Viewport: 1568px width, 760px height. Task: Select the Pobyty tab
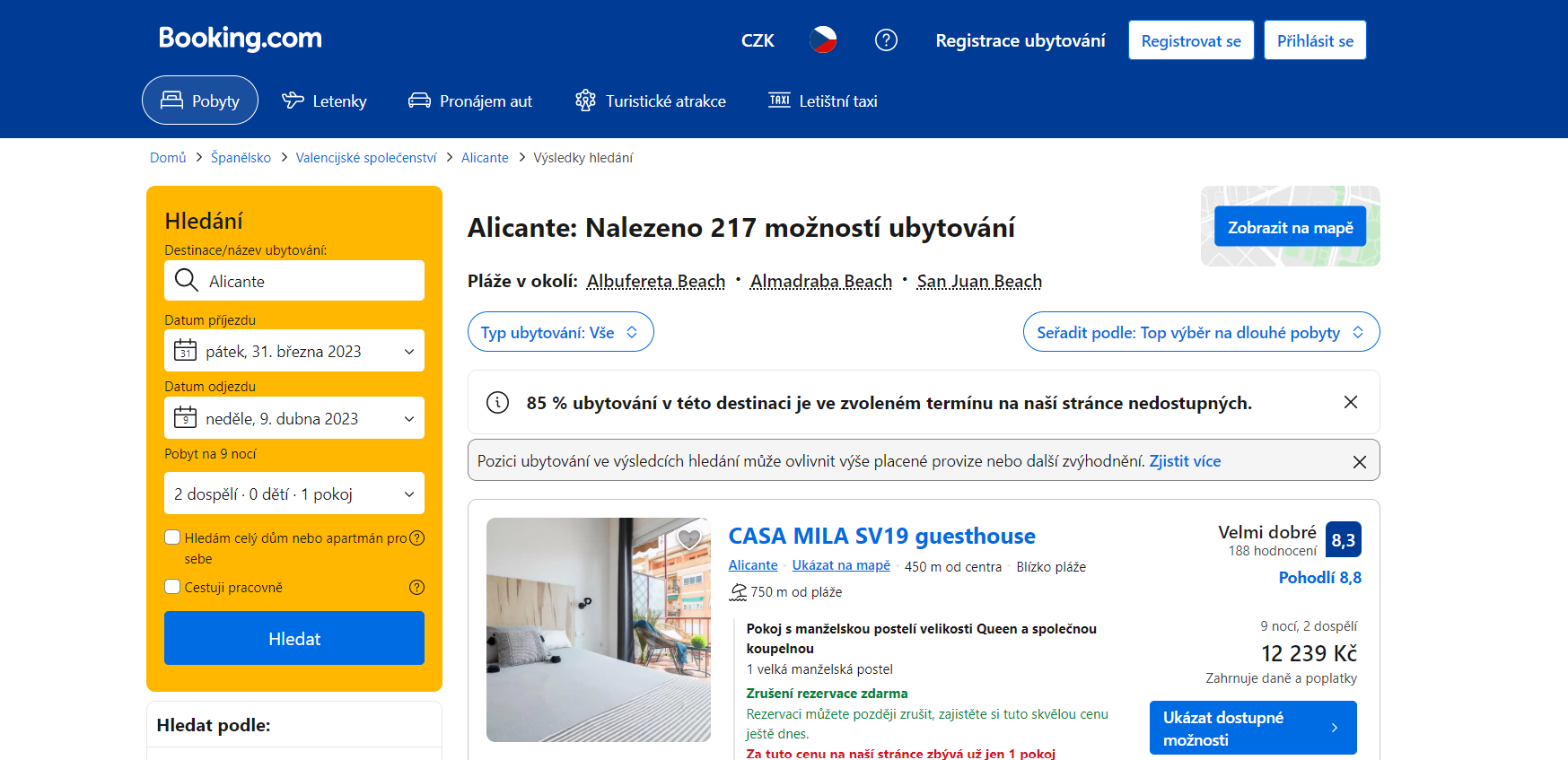(200, 100)
